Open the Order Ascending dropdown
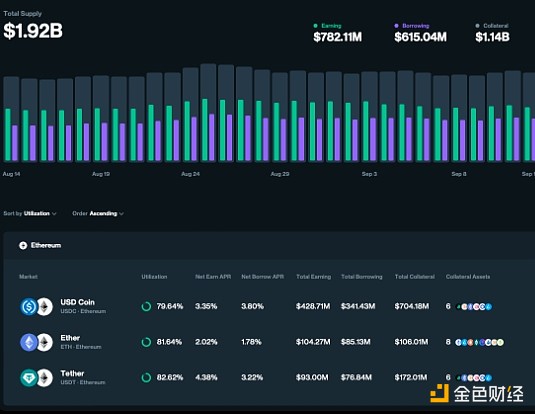The image size is (535, 414). pyautogui.click(x=98, y=214)
